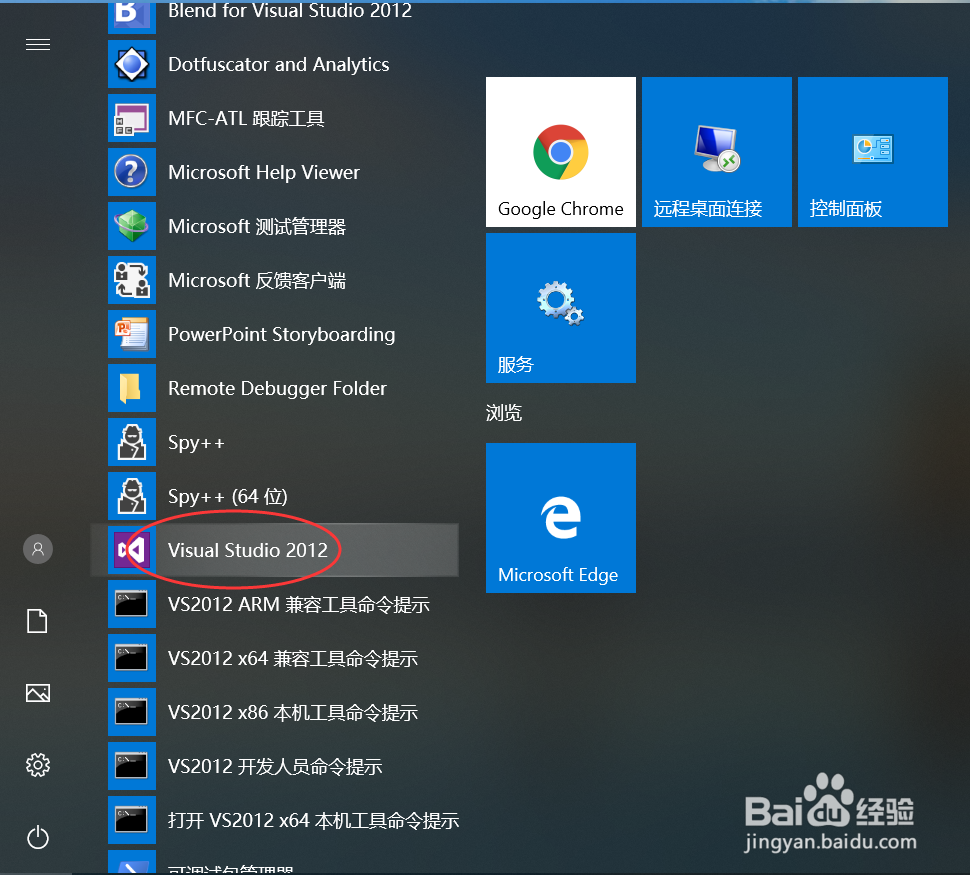Select VS2012 x64 兼容工具命令提示 entry

coord(293,658)
